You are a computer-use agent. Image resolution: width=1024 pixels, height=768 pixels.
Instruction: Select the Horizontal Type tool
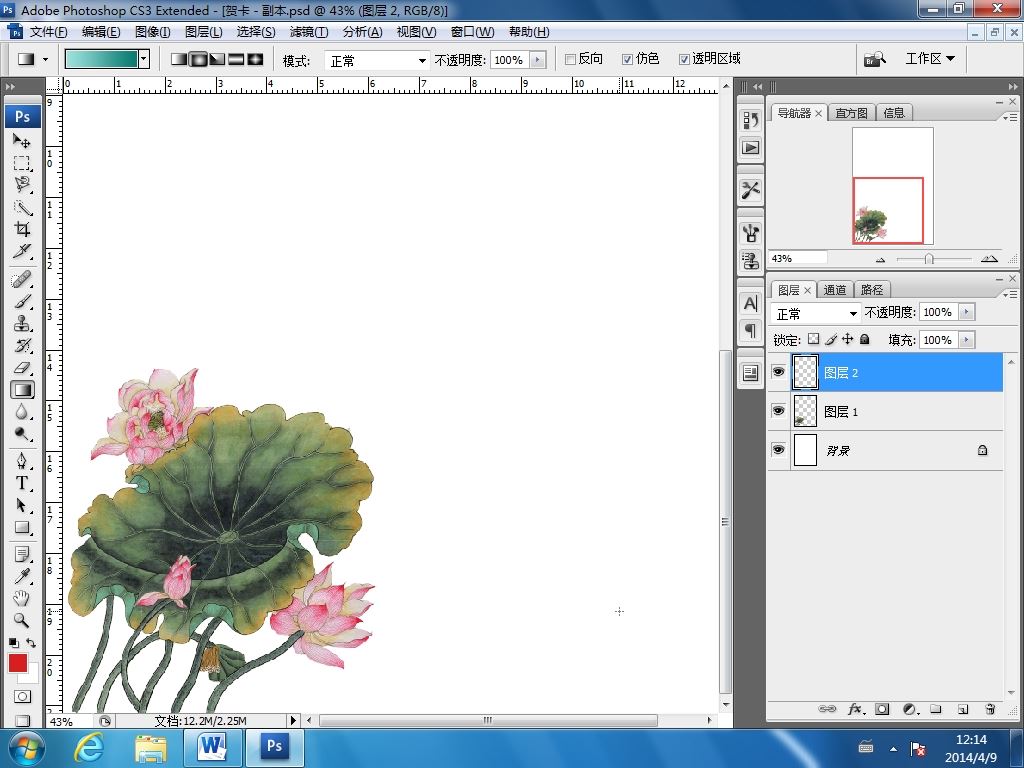(22, 483)
